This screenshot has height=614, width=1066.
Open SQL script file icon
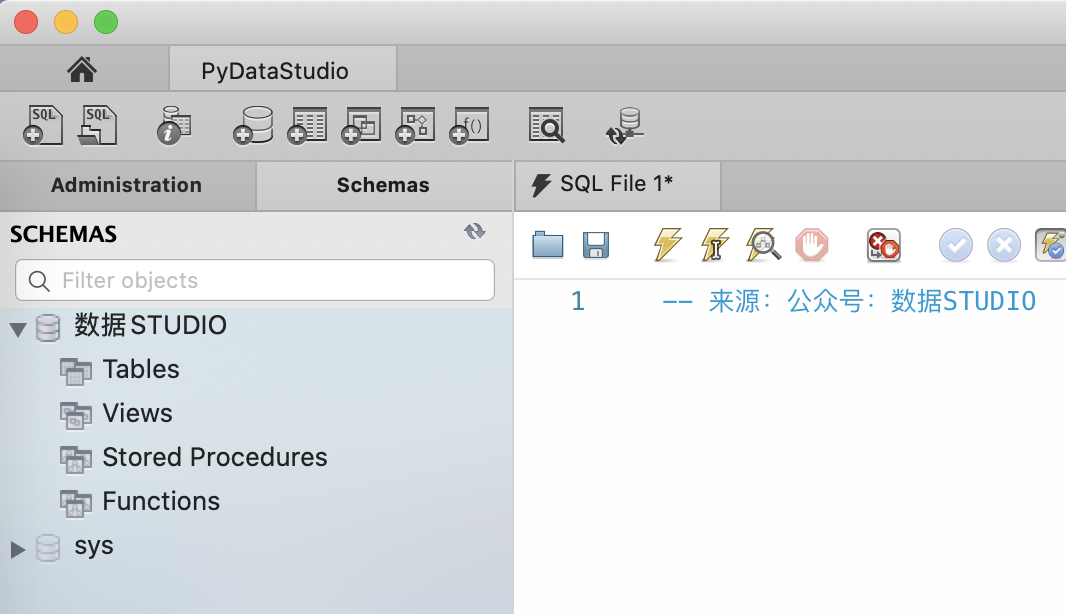coord(98,126)
